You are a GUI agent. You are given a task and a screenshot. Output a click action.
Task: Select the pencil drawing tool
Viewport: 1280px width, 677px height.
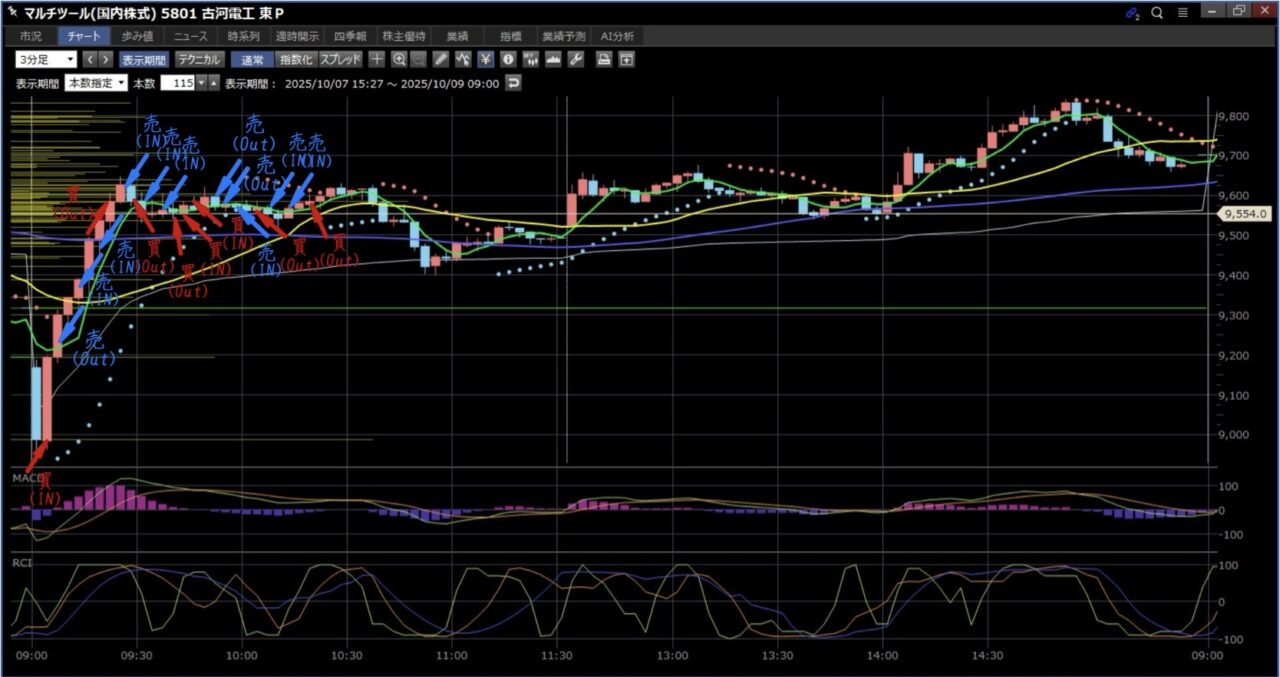click(x=441, y=59)
